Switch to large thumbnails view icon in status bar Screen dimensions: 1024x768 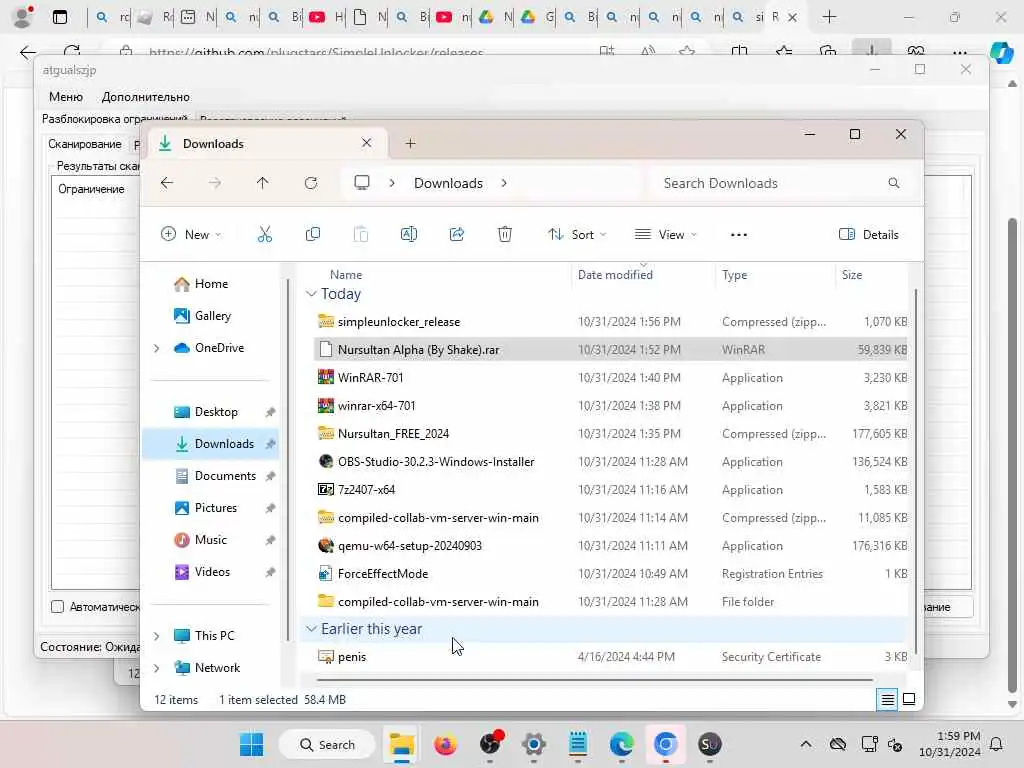pos(908,700)
